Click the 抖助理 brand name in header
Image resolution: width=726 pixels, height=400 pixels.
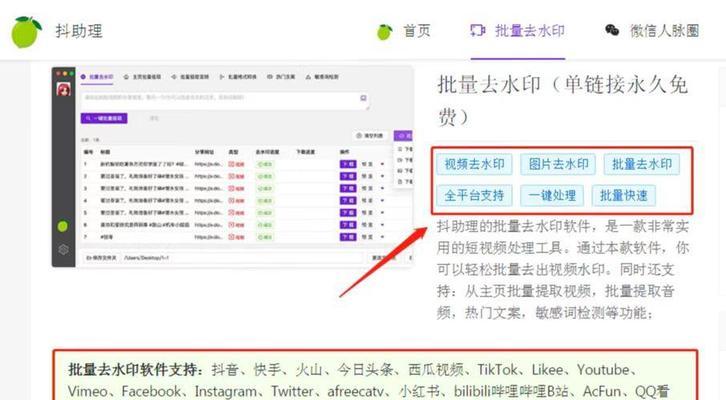point(79,31)
